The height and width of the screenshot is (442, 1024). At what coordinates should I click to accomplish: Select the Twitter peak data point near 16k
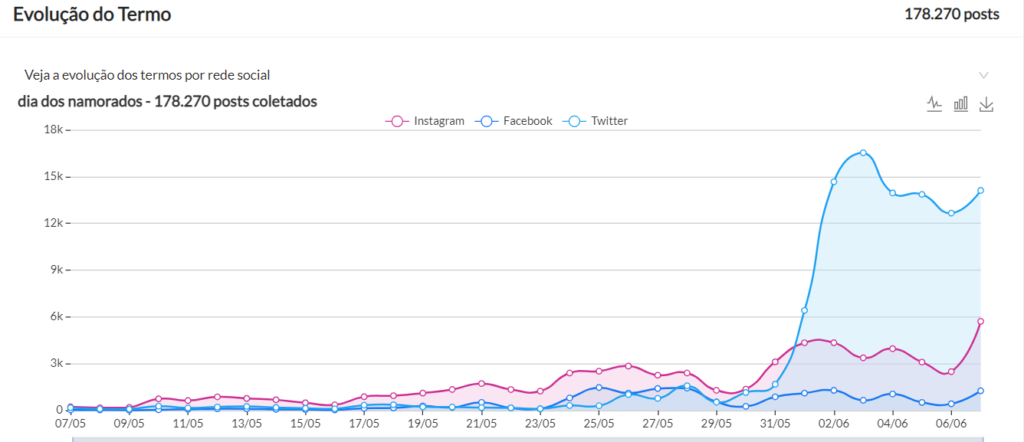(863, 153)
